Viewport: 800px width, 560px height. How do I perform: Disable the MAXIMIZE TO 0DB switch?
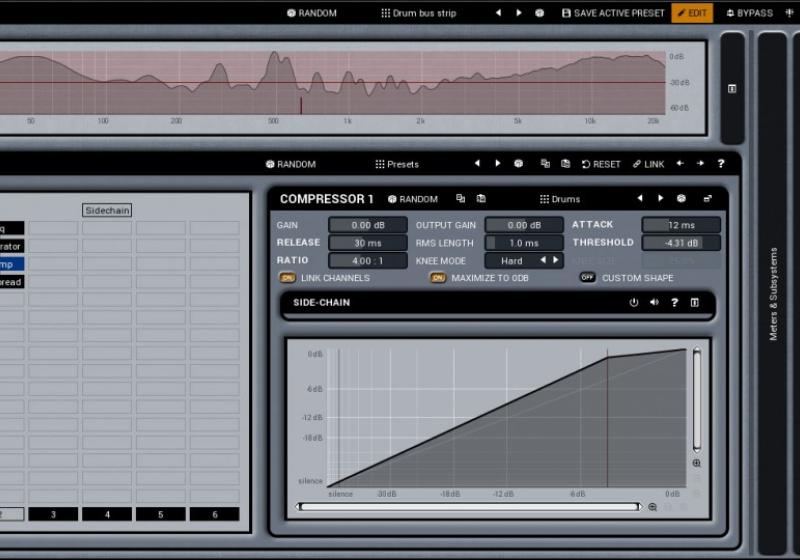(x=438, y=278)
